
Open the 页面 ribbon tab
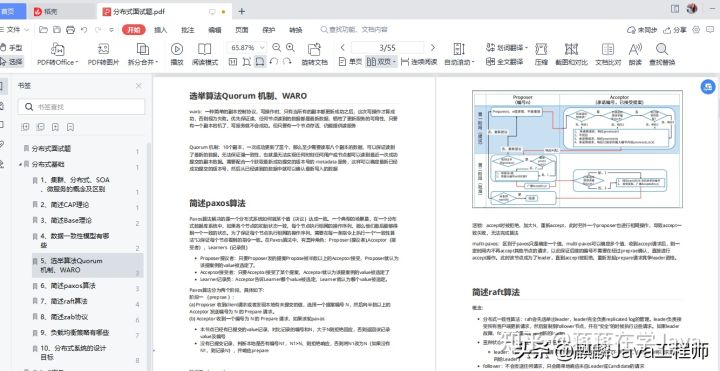tap(242, 30)
